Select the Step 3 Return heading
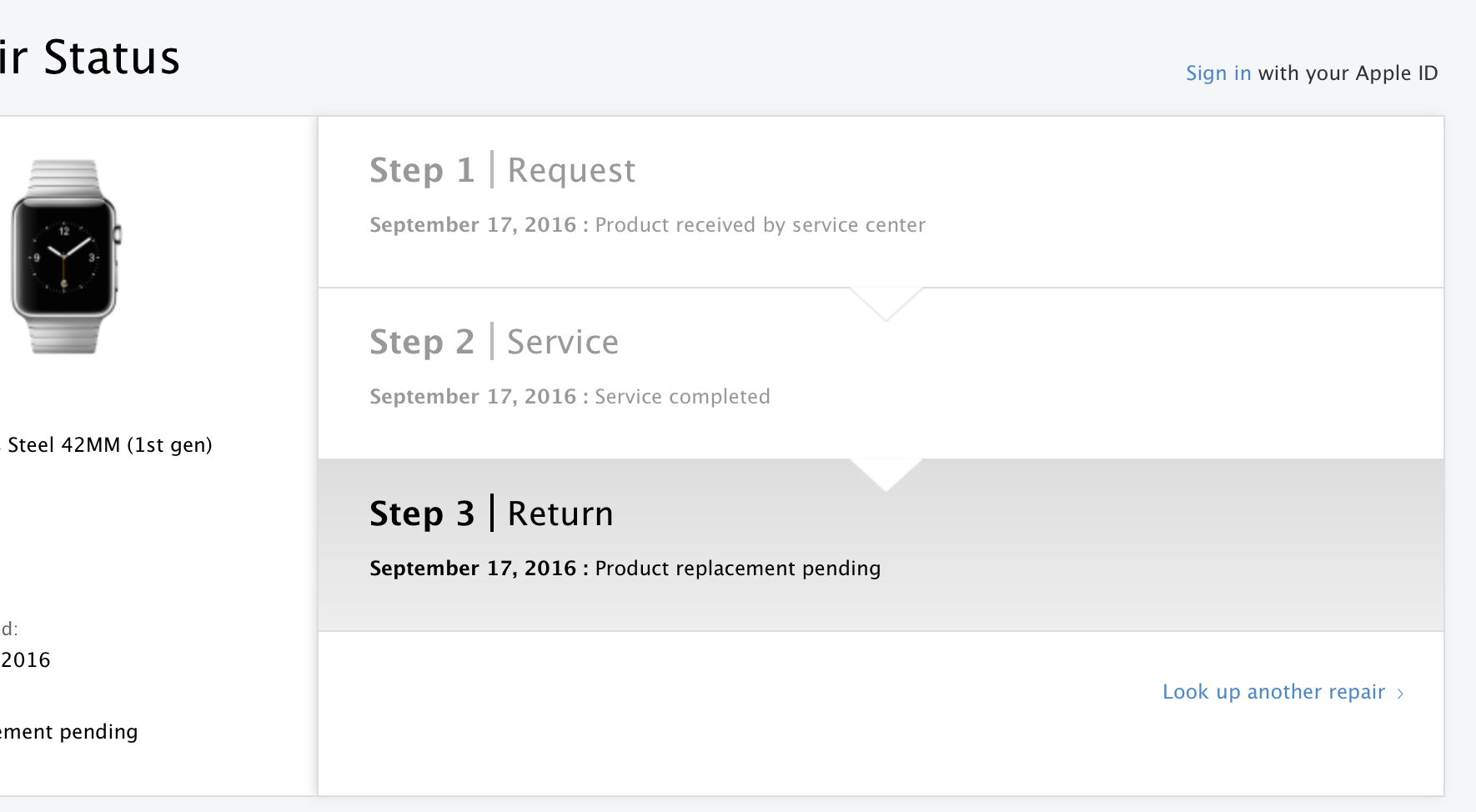Screen dimensions: 1476x812 [491, 514]
